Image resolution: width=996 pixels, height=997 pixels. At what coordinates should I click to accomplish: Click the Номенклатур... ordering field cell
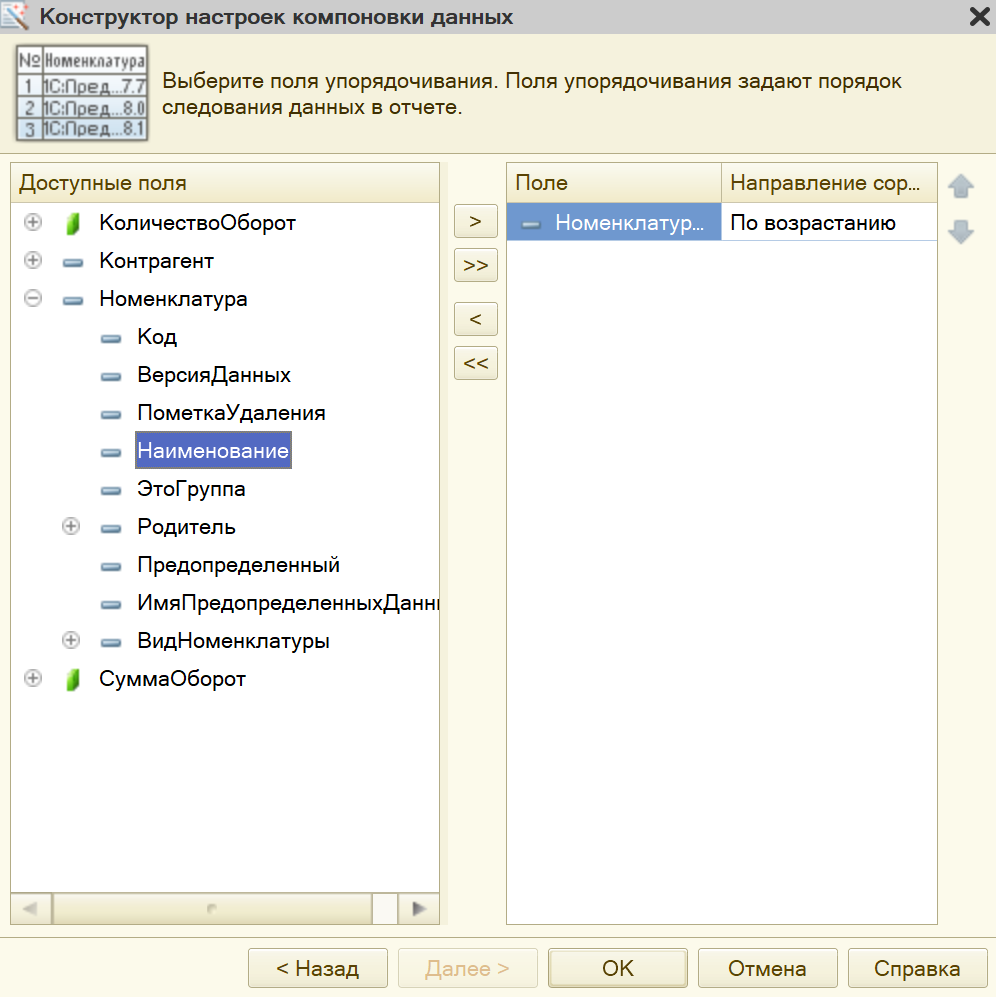[614, 222]
